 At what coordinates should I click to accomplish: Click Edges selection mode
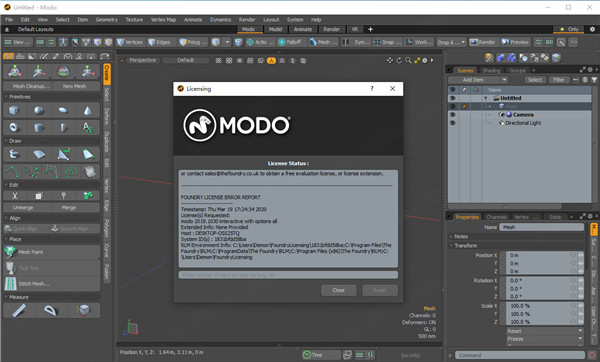[160, 42]
